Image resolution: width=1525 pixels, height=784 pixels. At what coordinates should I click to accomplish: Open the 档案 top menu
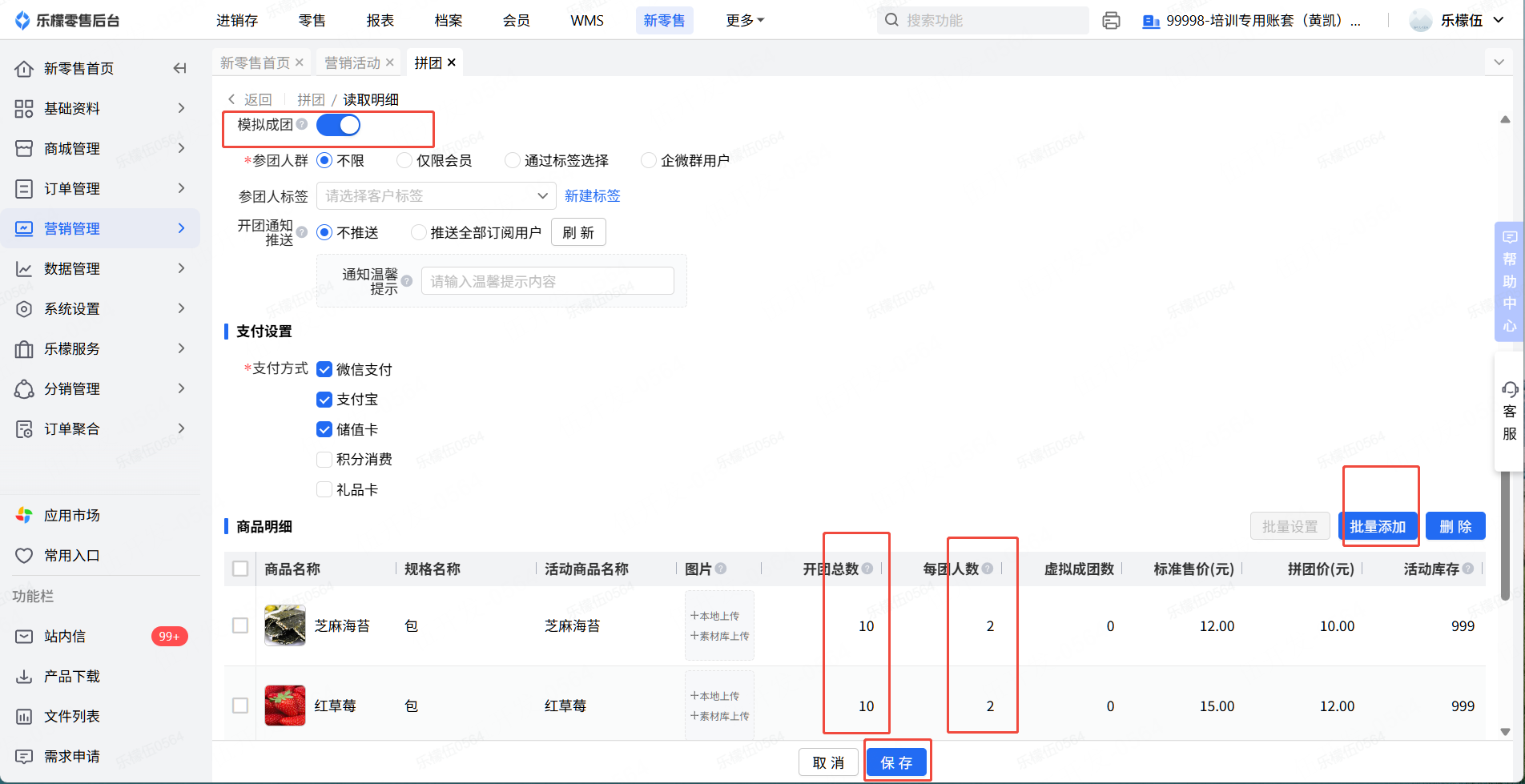(449, 21)
